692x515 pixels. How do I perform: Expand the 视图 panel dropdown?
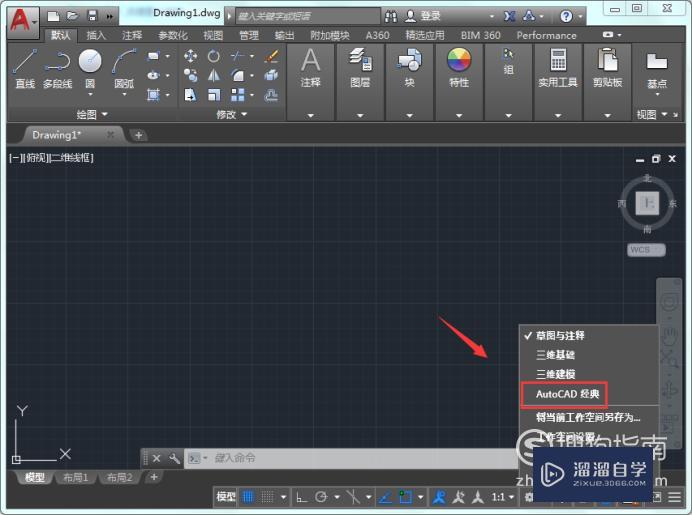[x=652, y=114]
